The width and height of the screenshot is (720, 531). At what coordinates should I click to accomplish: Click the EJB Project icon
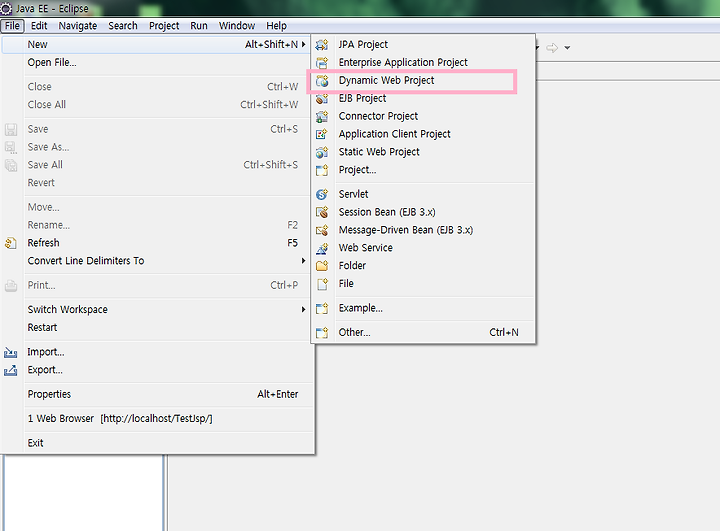(322, 98)
